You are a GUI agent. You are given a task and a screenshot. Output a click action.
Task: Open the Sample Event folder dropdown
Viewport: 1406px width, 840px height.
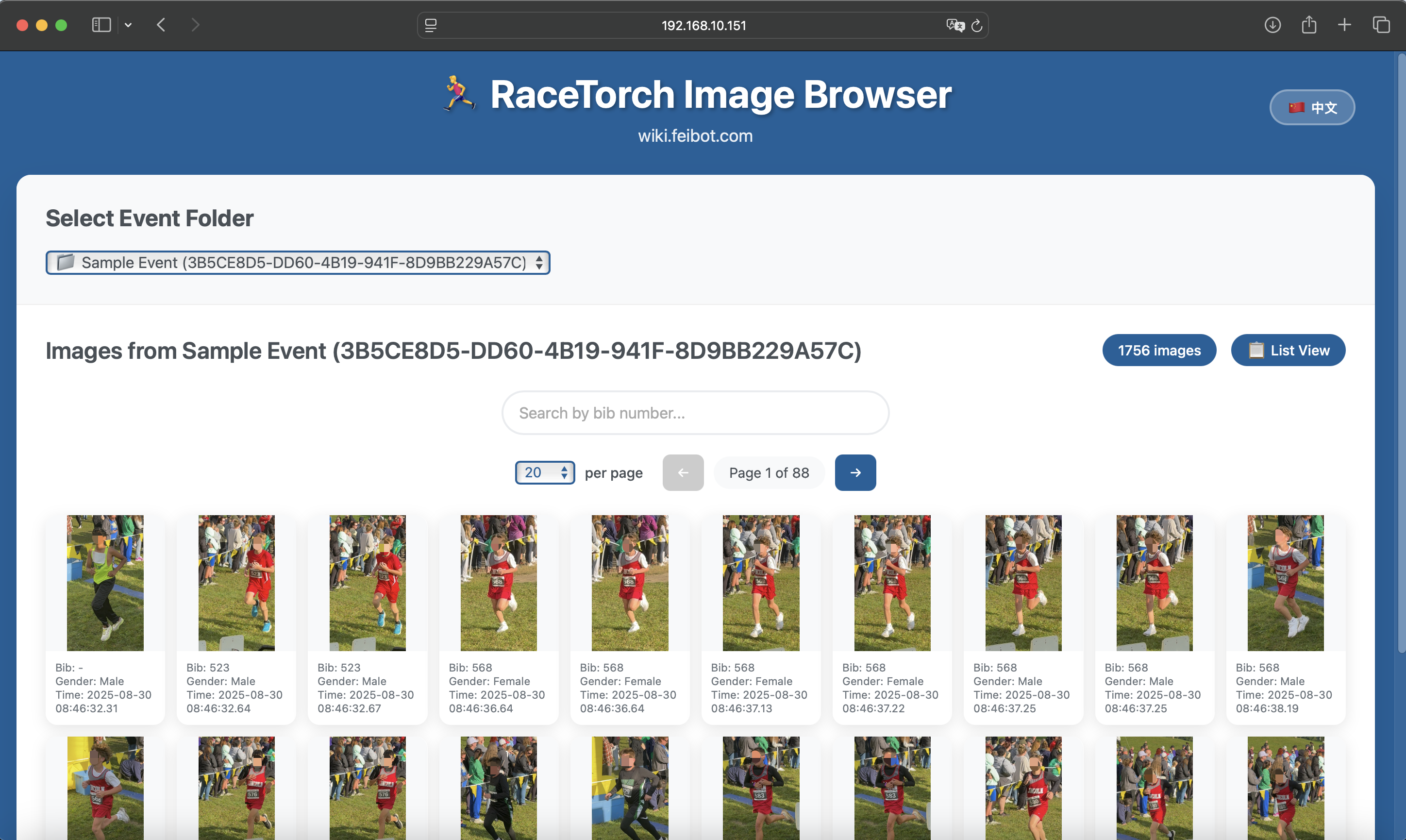coord(298,263)
